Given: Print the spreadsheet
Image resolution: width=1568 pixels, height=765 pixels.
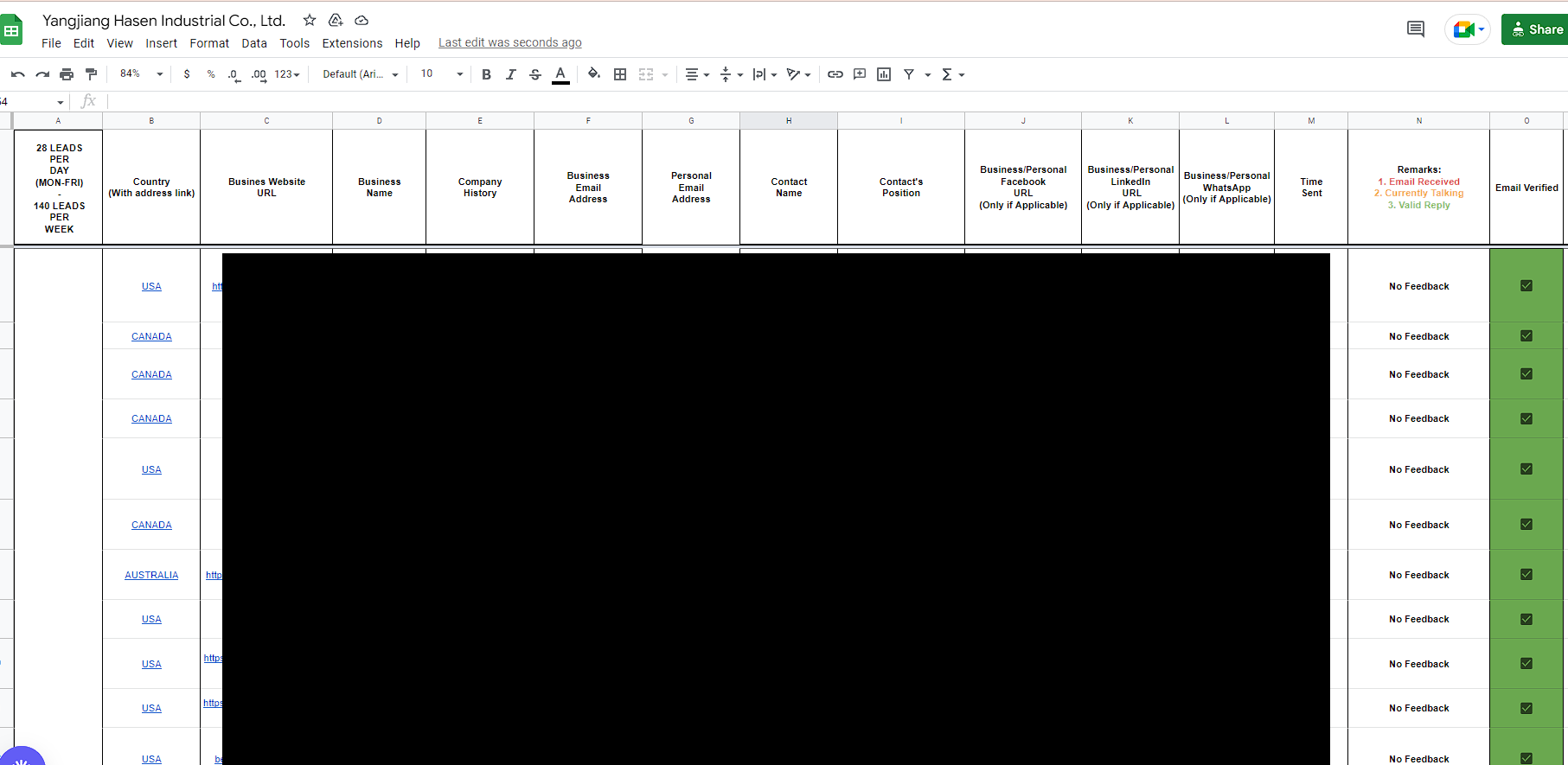Looking at the screenshot, I should pos(67,74).
